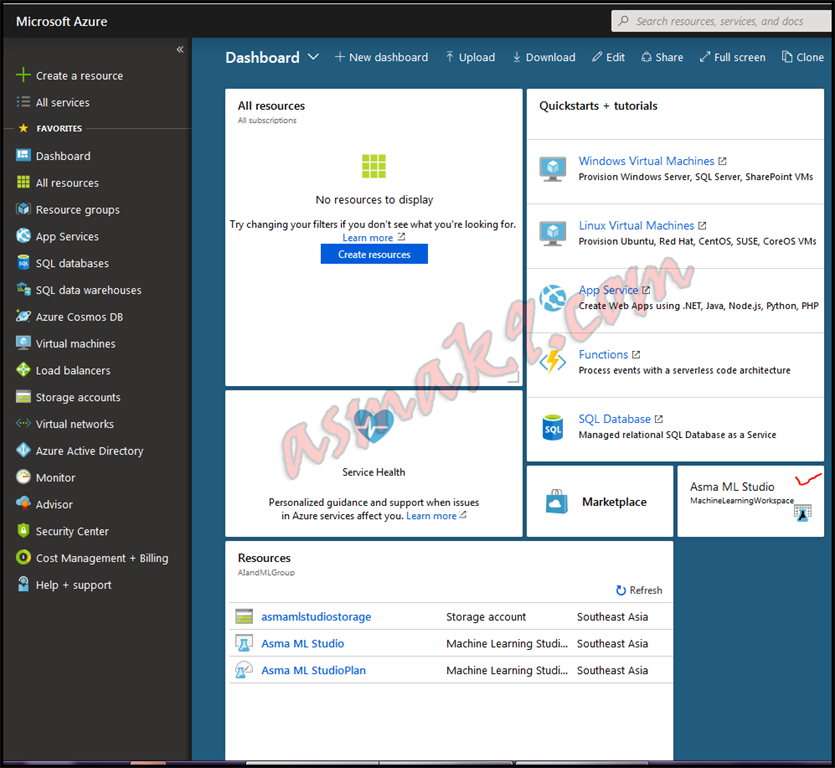Expand the FAVORITES section star
This screenshot has height=768, width=835.
21,127
